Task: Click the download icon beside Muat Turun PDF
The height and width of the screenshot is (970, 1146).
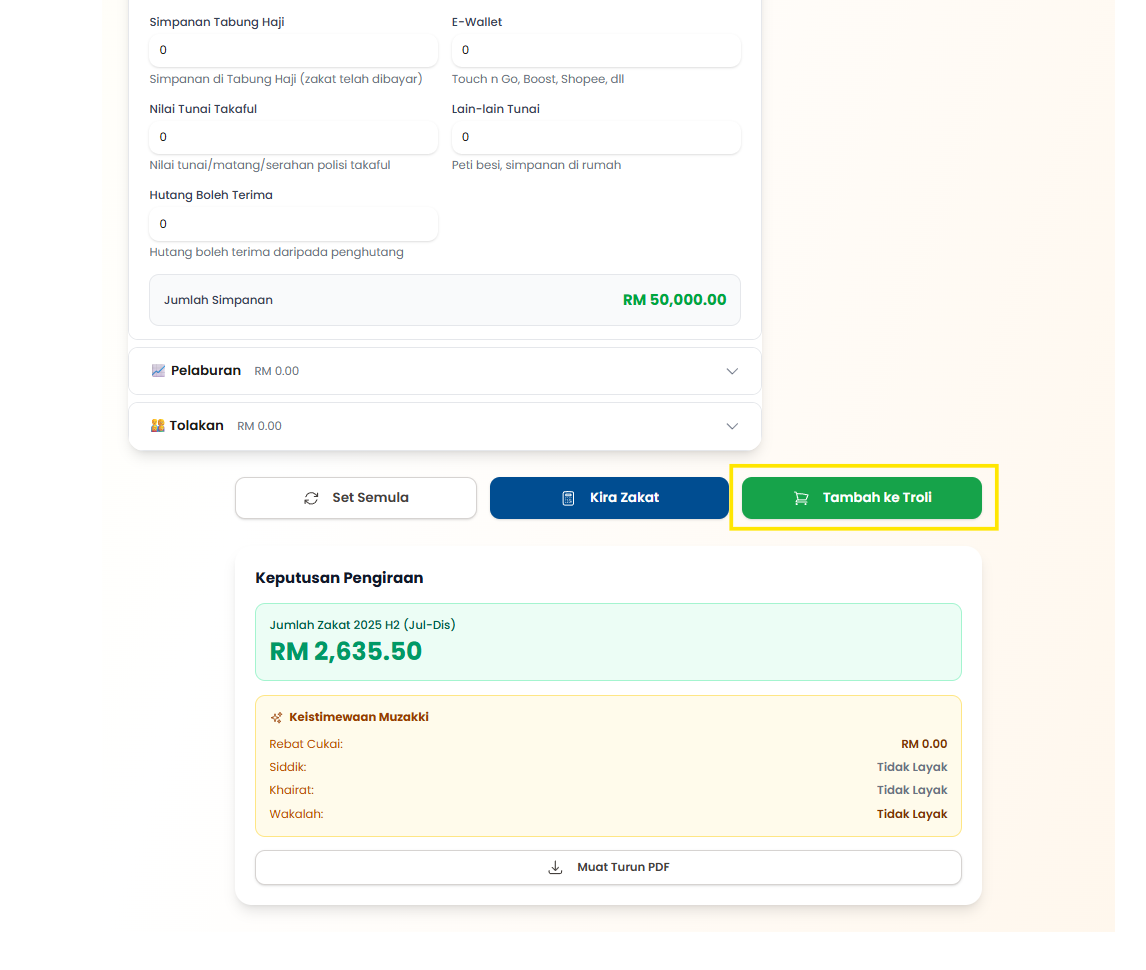Action: click(556, 867)
